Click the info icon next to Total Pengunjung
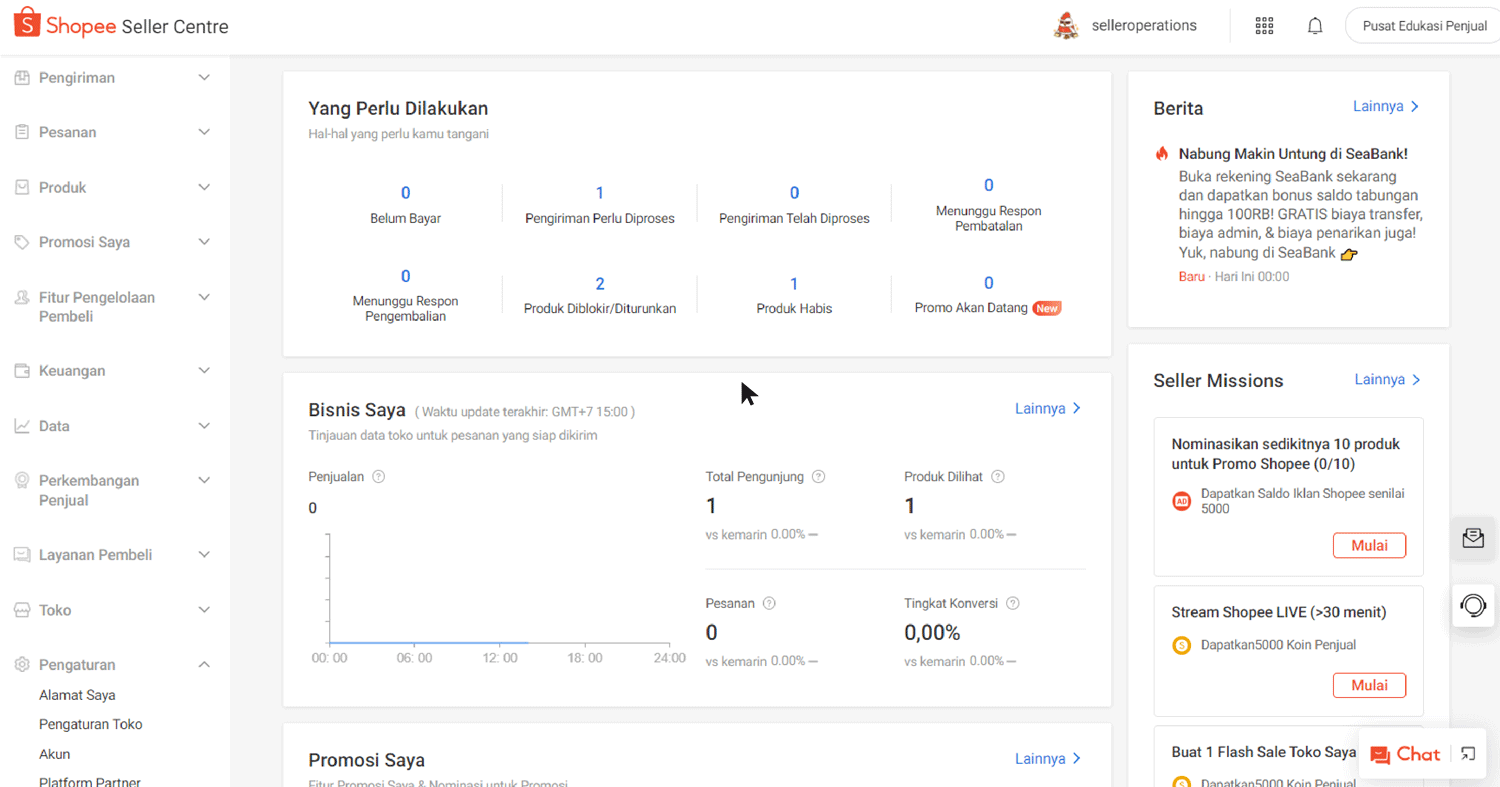Viewport: 1500px width, 787px height. click(818, 477)
